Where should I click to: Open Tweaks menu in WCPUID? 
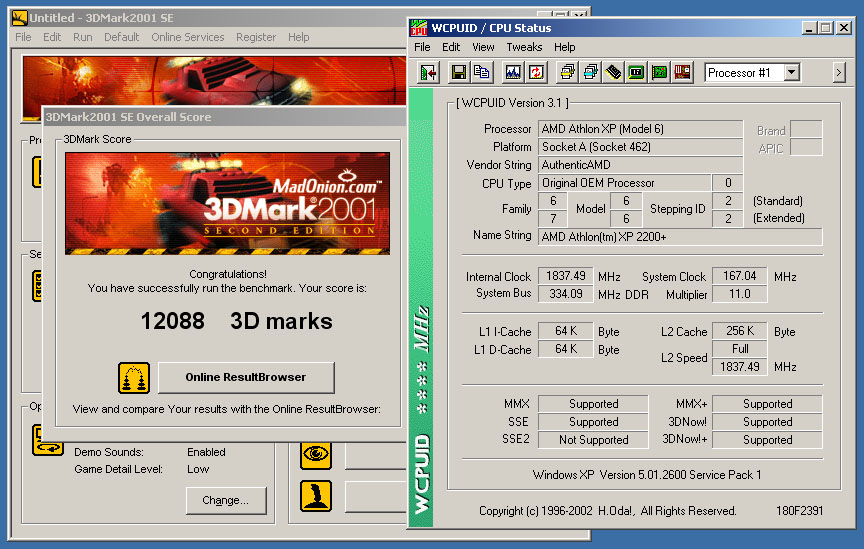[x=524, y=47]
